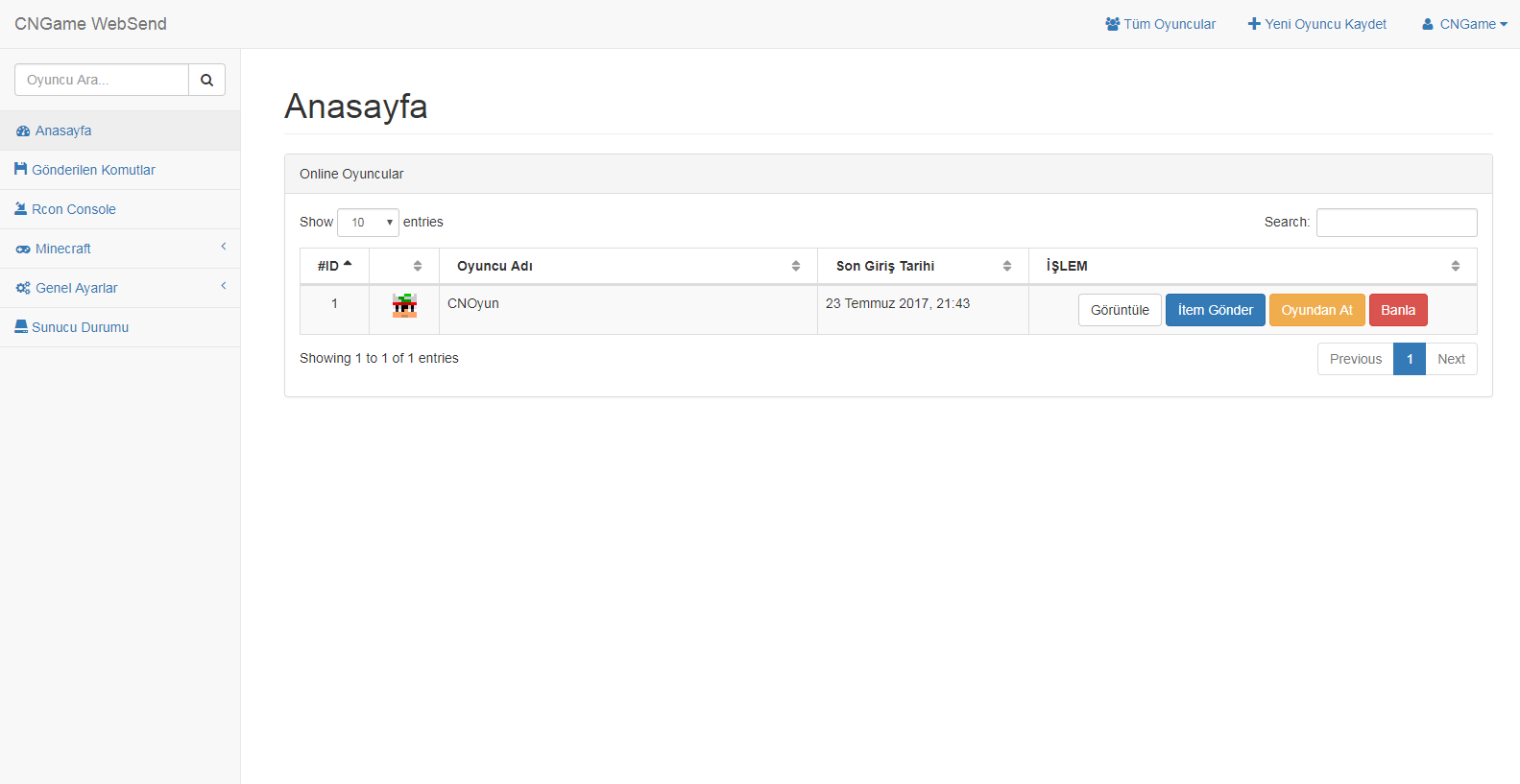Open Tüm Oyuncular in top navigation
The width and height of the screenshot is (1520, 784).
1160,24
